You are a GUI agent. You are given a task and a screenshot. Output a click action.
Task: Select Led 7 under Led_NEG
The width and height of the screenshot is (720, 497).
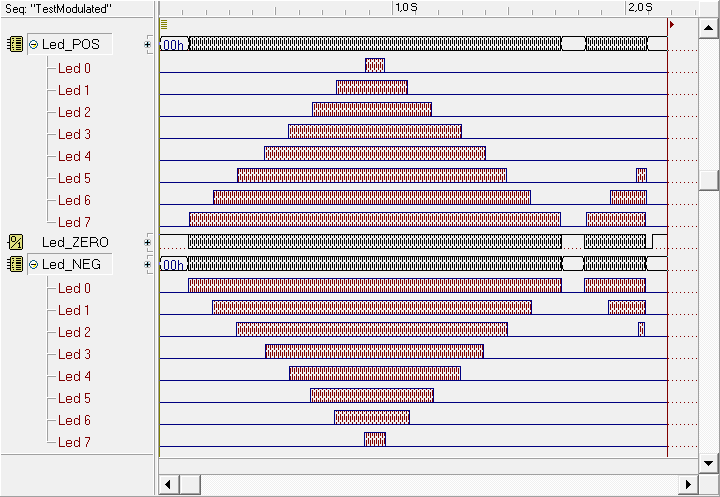click(x=74, y=442)
